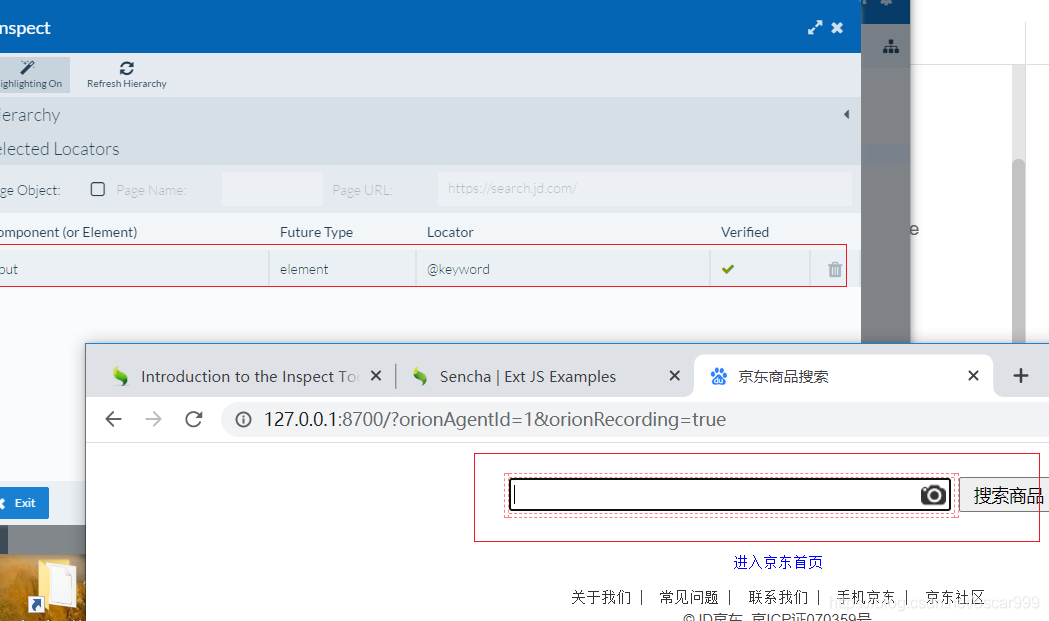This screenshot has width=1049, height=621.
Task: Open the 进入京东首页 link
Action: click(778, 562)
